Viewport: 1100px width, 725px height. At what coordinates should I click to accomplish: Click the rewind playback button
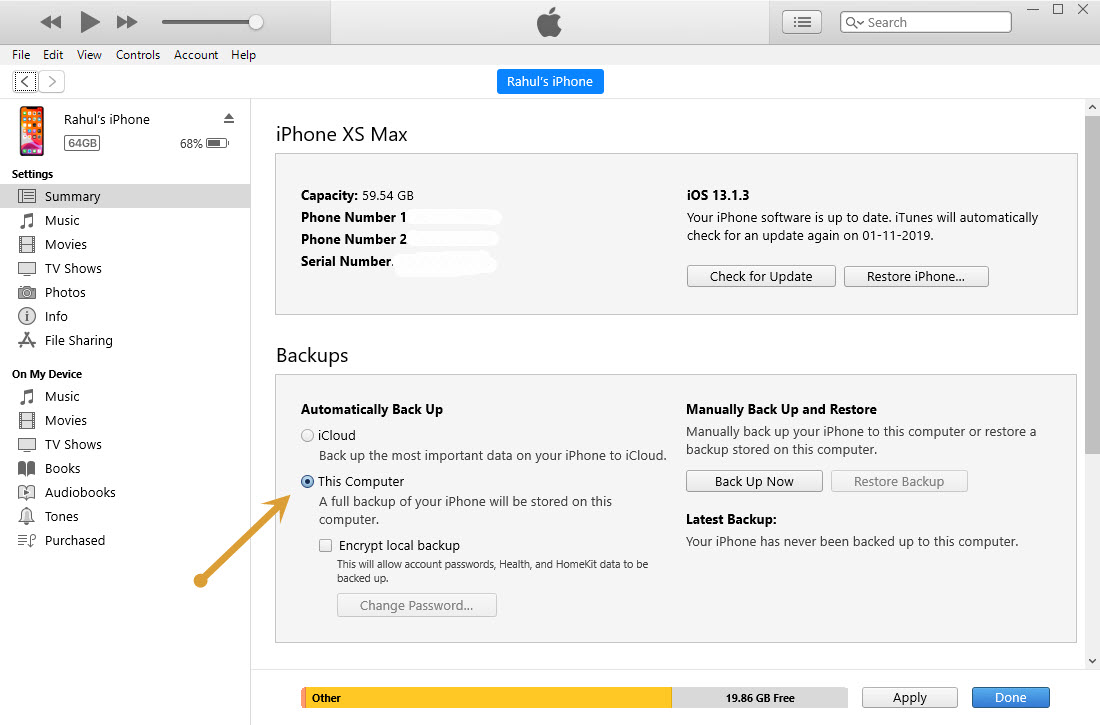click(51, 22)
